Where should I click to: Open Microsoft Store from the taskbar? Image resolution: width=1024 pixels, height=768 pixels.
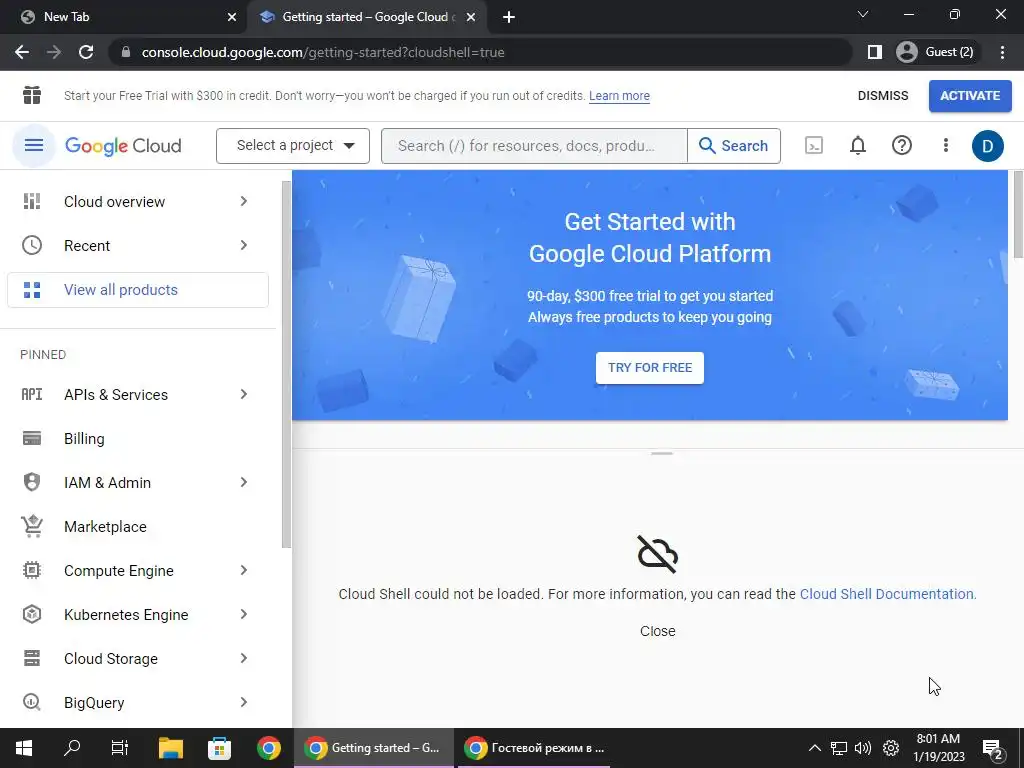pyautogui.click(x=219, y=748)
